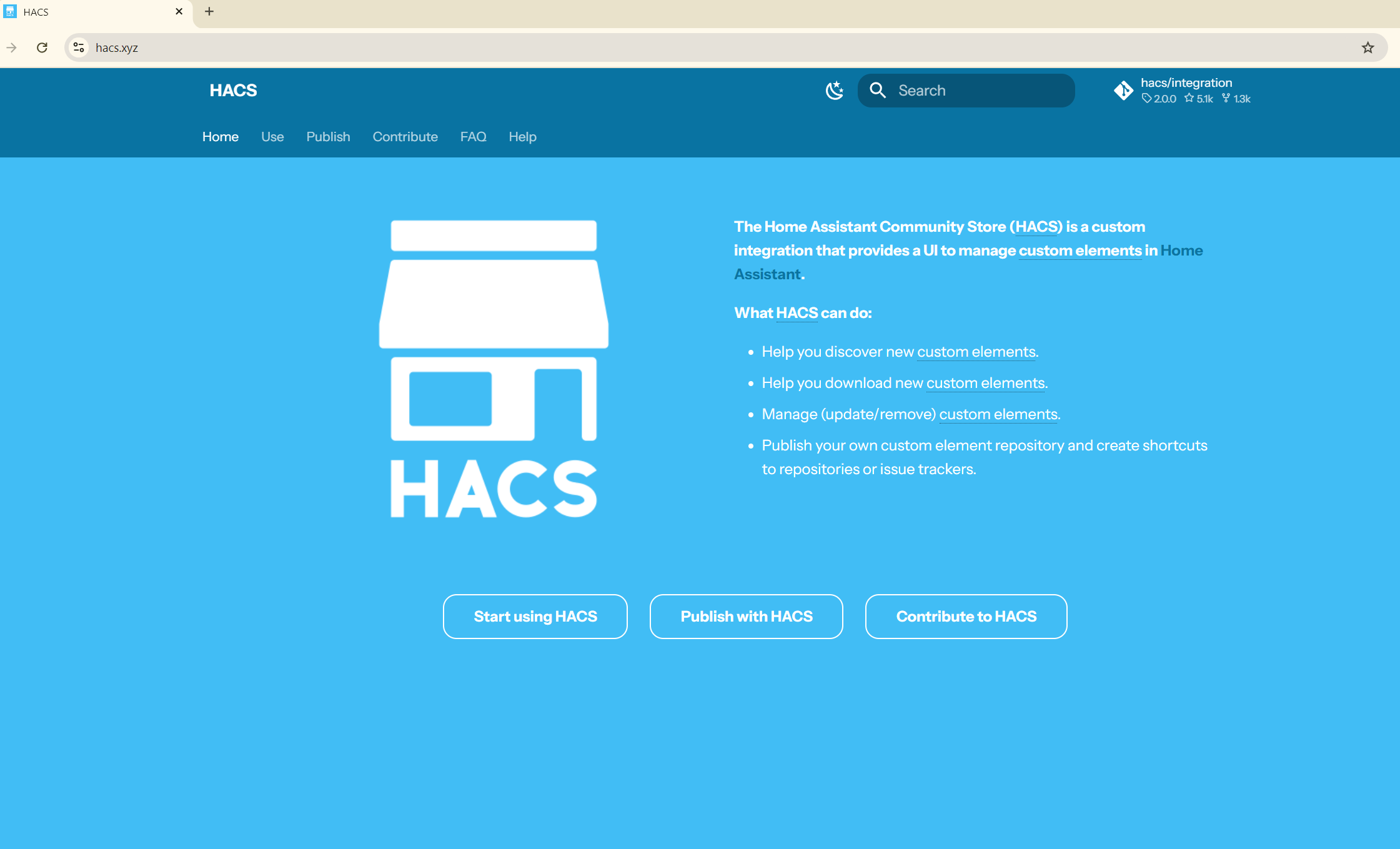The height and width of the screenshot is (849, 1400).
Task: Reload the page with refresh icon
Action: tap(42, 47)
